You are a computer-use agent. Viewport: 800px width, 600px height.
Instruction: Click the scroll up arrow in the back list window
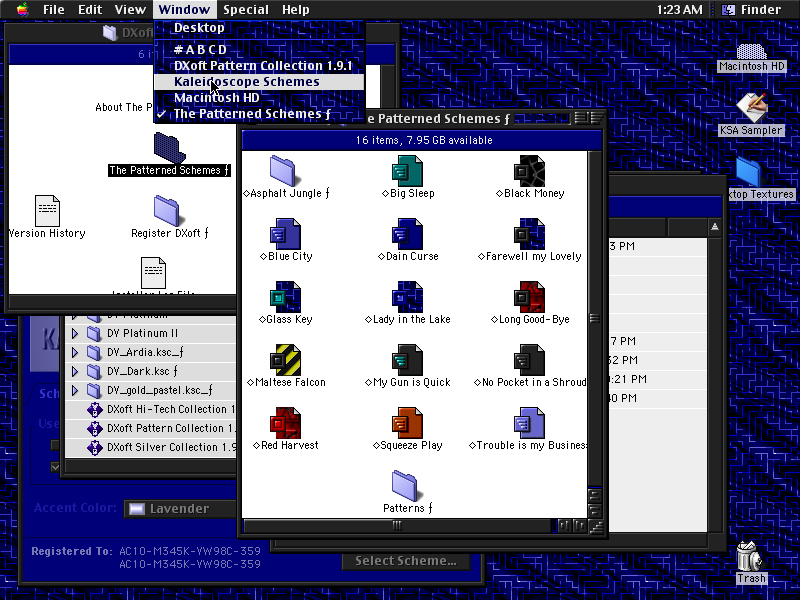(x=715, y=227)
